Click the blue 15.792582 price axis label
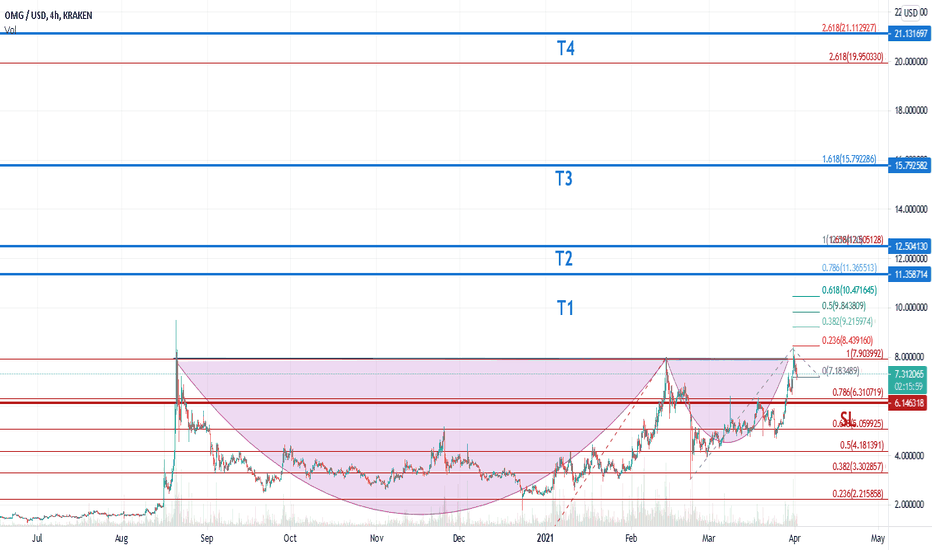 (x=910, y=165)
